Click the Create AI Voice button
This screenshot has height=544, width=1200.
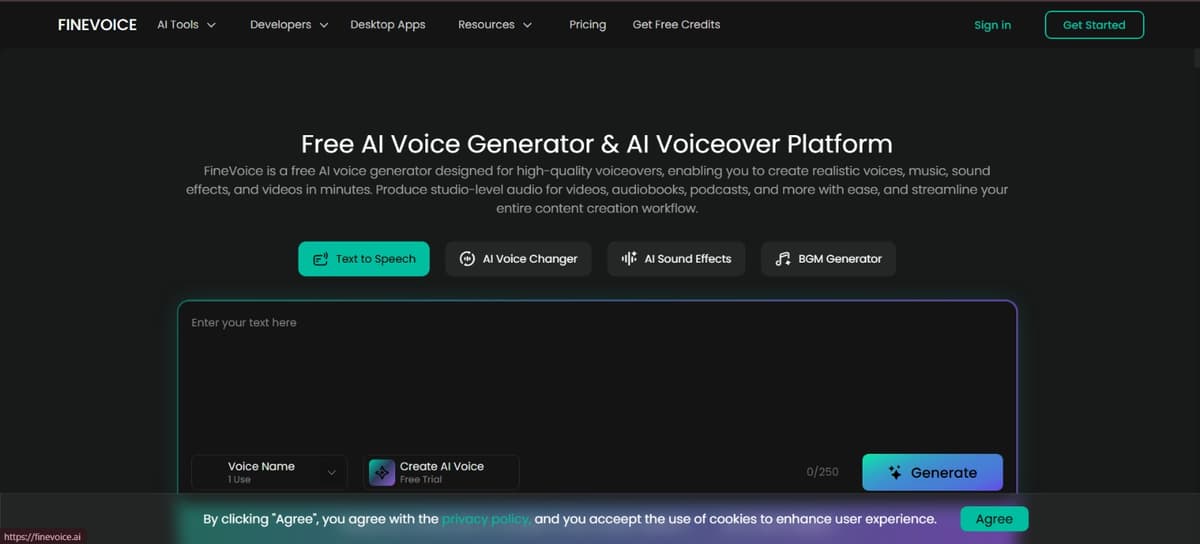(441, 472)
